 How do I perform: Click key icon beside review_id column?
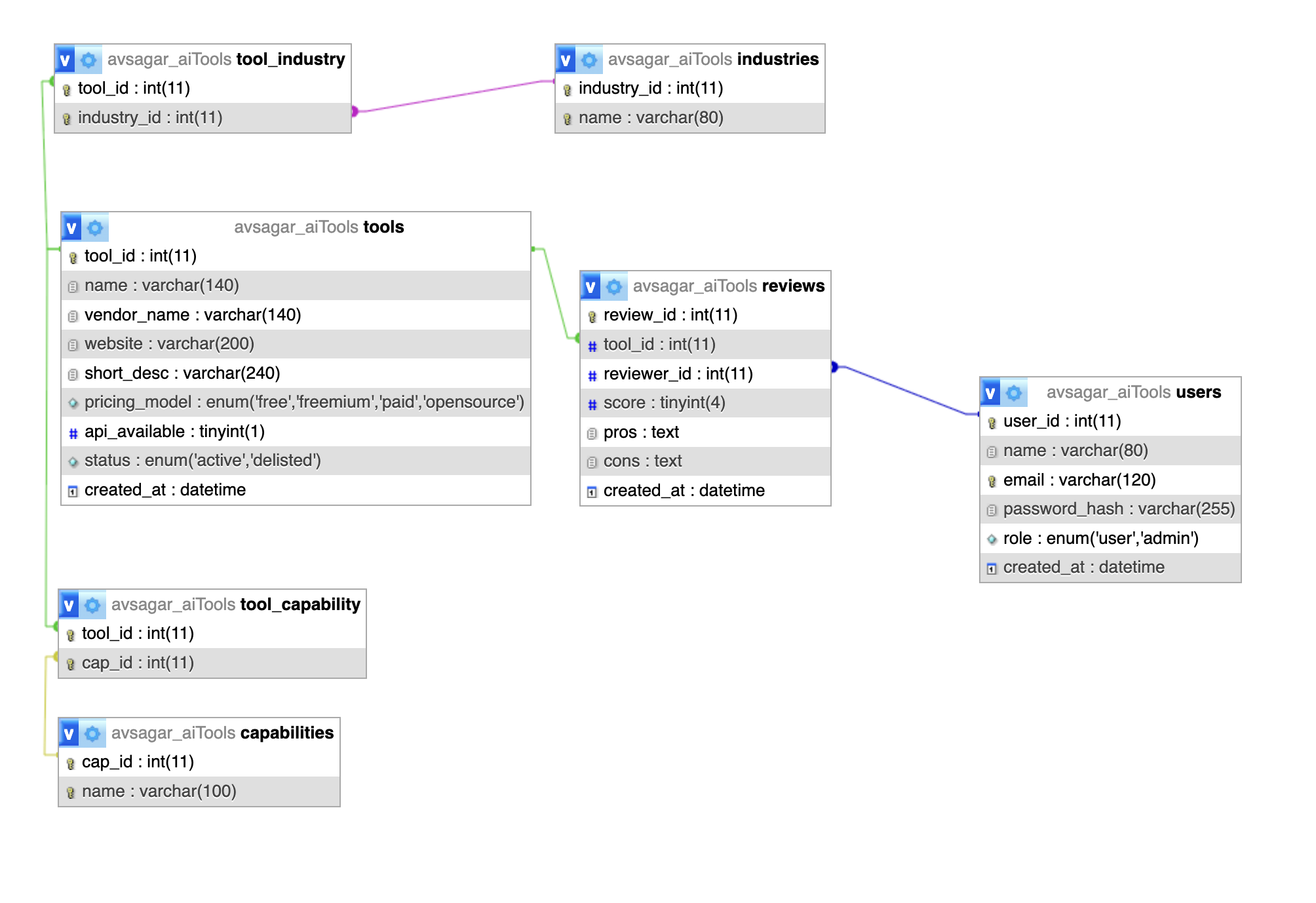(592, 317)
